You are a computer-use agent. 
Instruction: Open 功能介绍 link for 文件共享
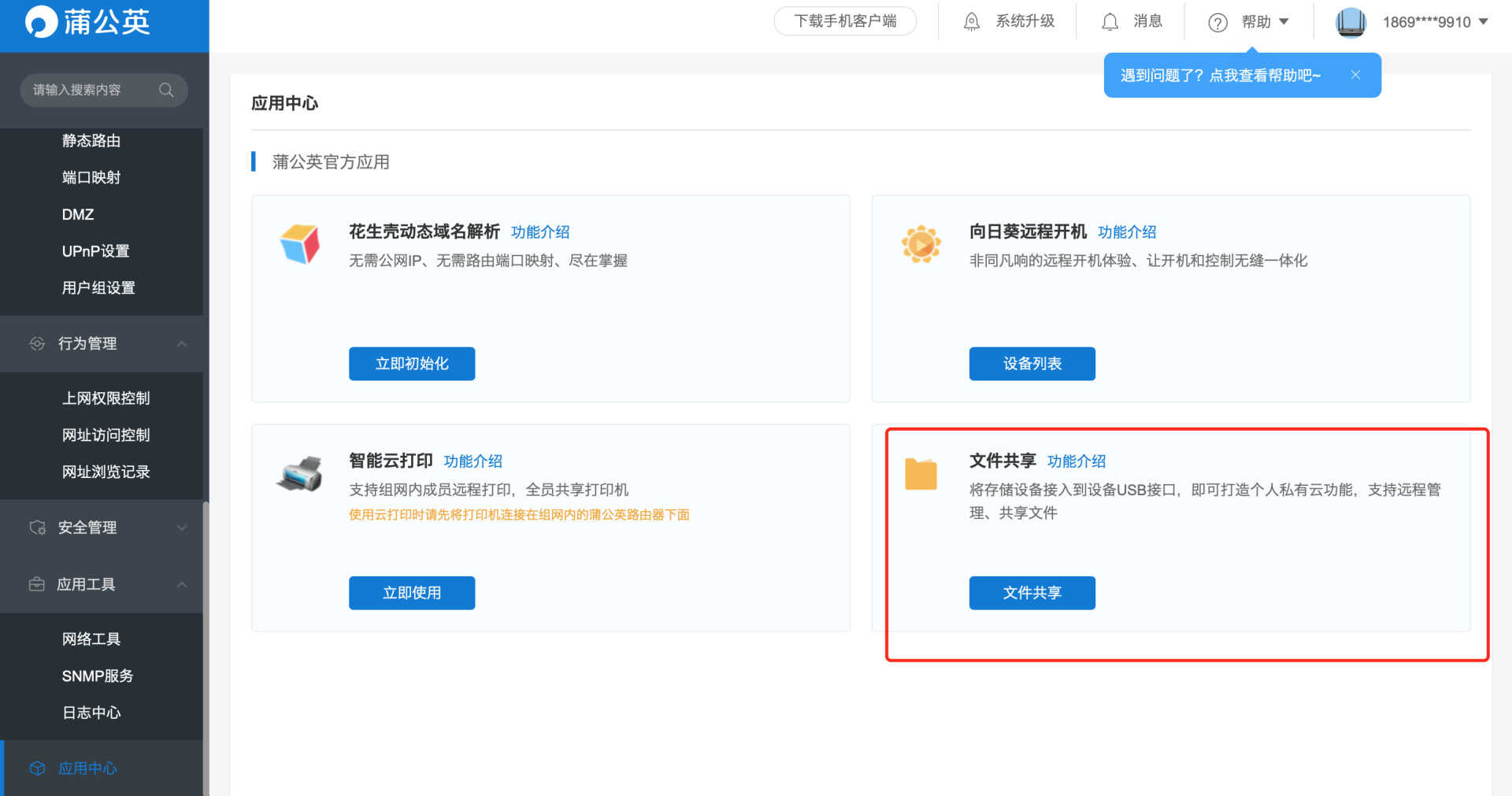tap(1077, 461)
